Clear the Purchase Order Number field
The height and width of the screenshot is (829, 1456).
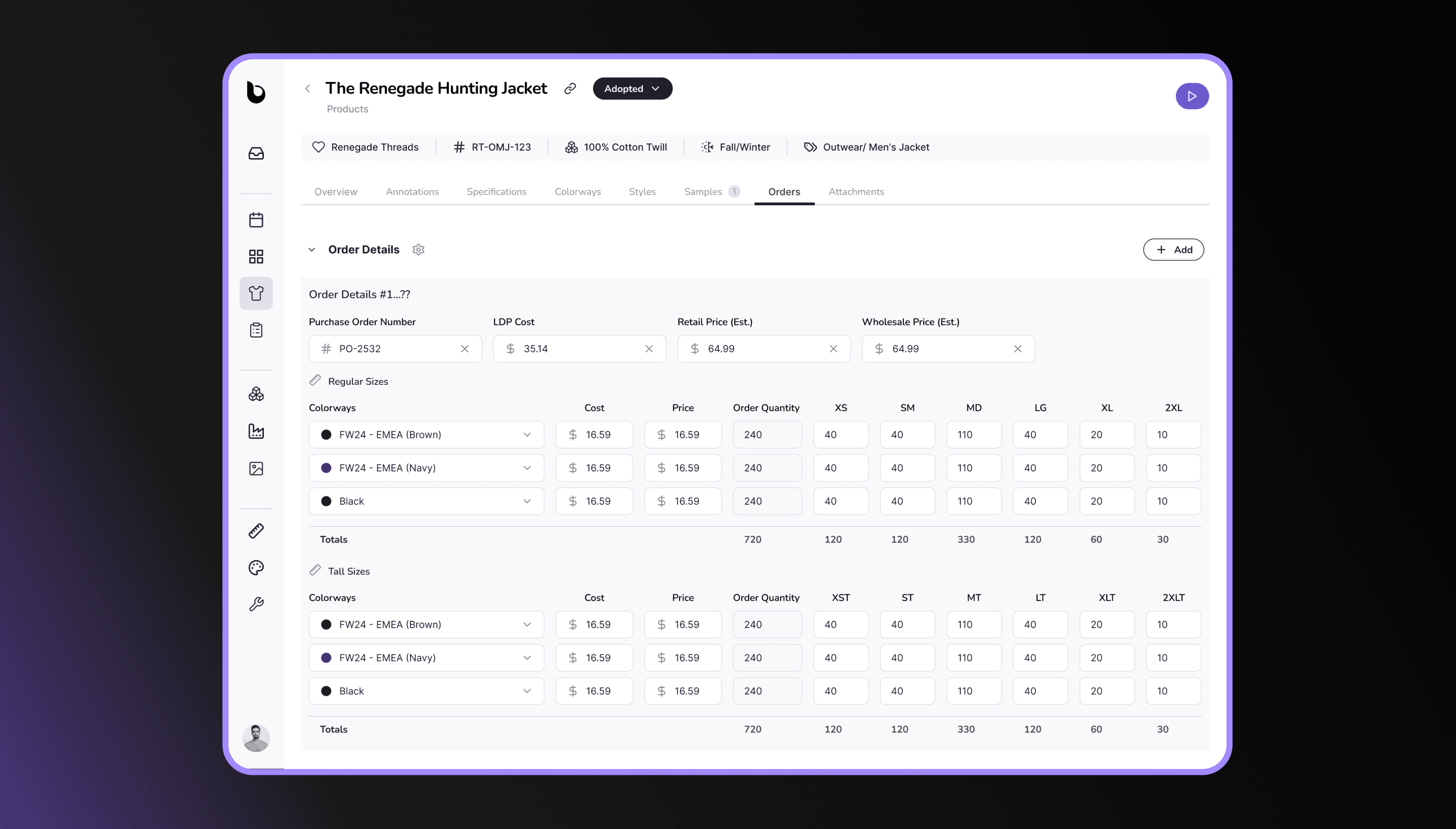[465, 348]
